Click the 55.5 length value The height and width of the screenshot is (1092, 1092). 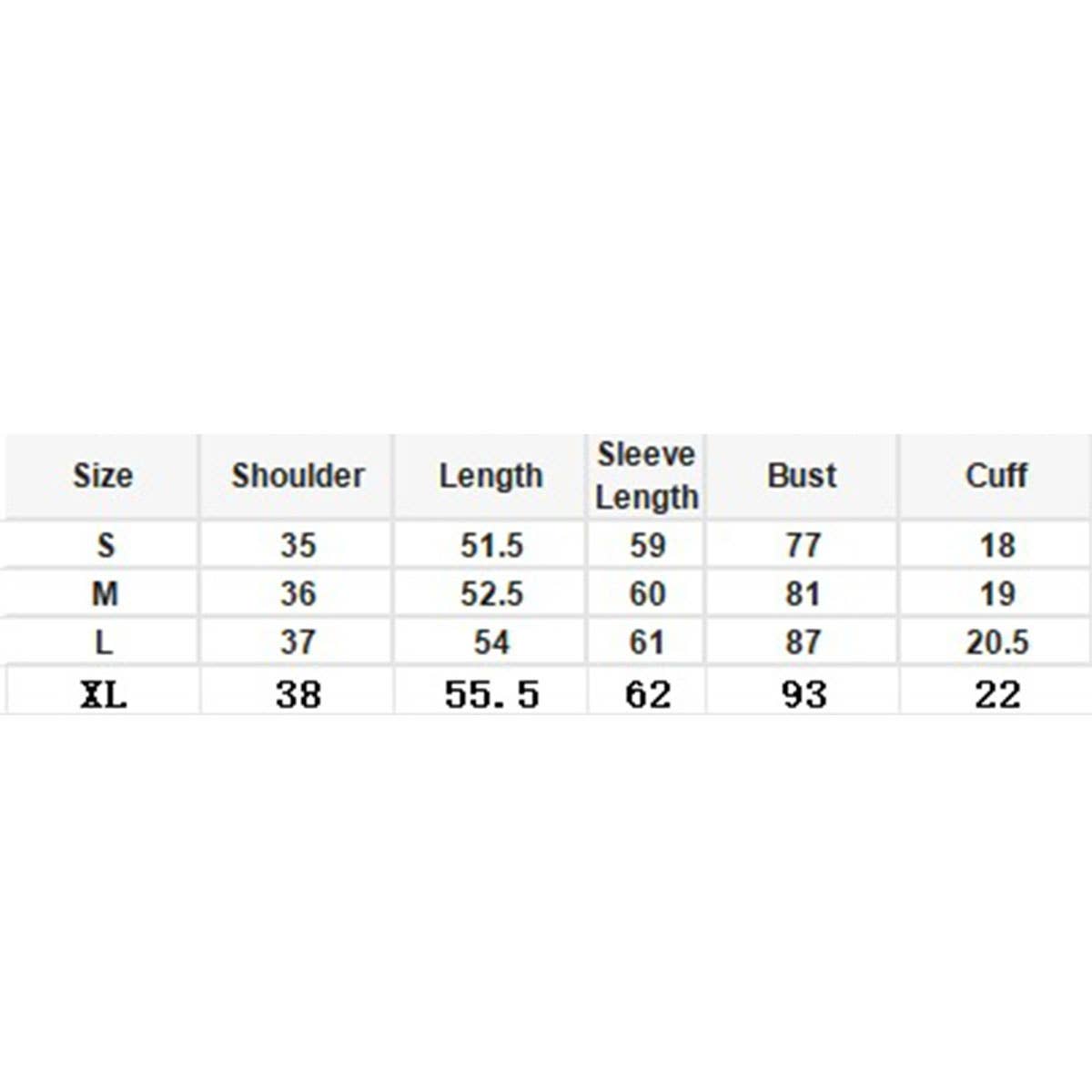click(x=491, y=695)
